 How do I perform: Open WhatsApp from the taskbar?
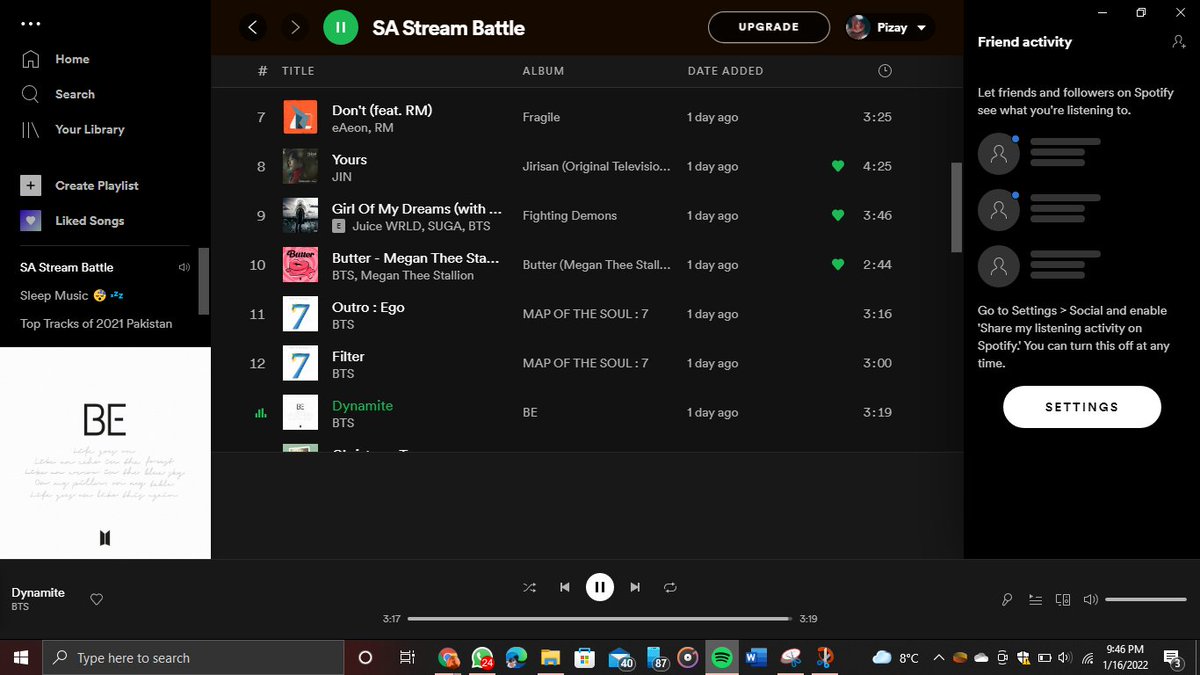(x=482, y=657)
